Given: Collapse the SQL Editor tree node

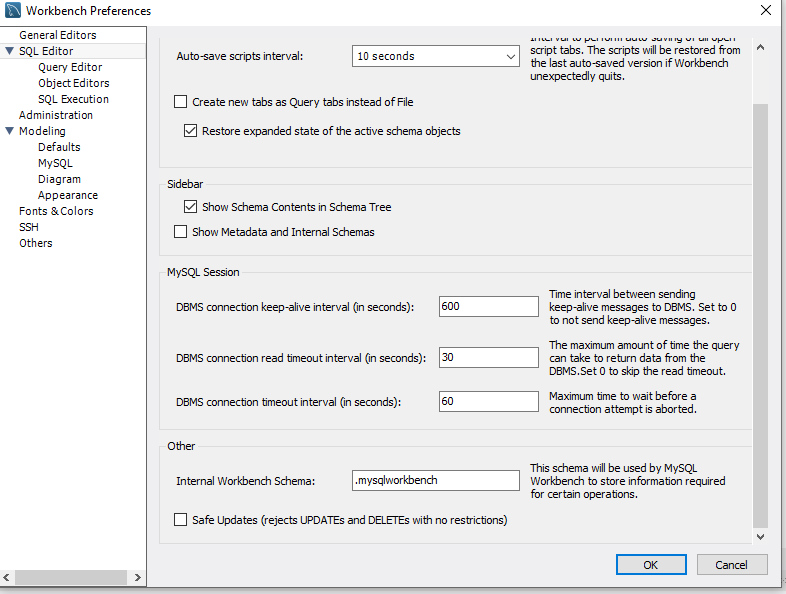Looking at the screenshot, I should coord(9,51).
